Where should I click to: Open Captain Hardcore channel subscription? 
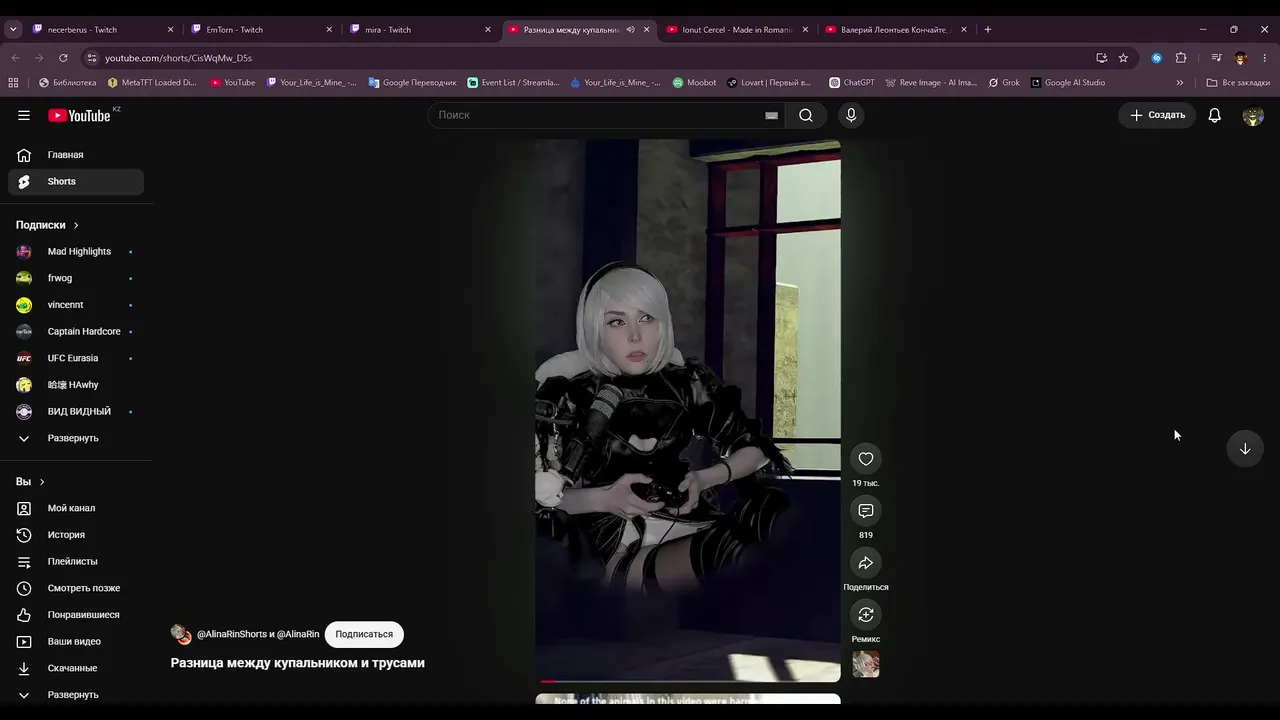(76, 332)
